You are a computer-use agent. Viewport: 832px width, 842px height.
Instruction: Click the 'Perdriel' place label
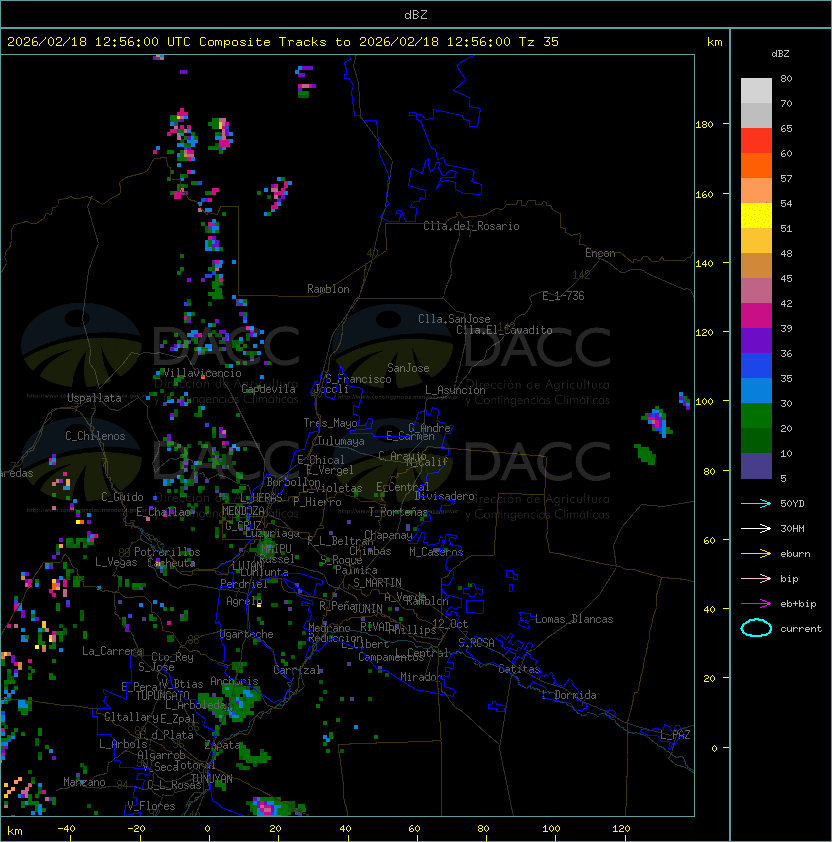244,584
